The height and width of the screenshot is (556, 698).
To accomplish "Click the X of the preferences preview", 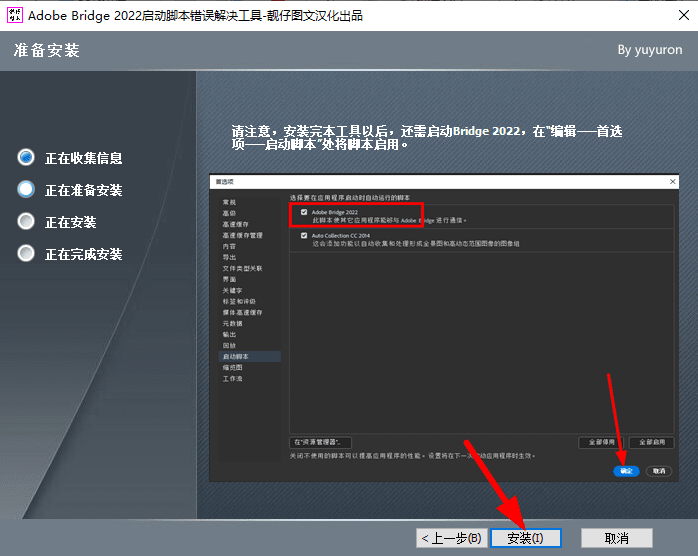I will pos(673,182).
